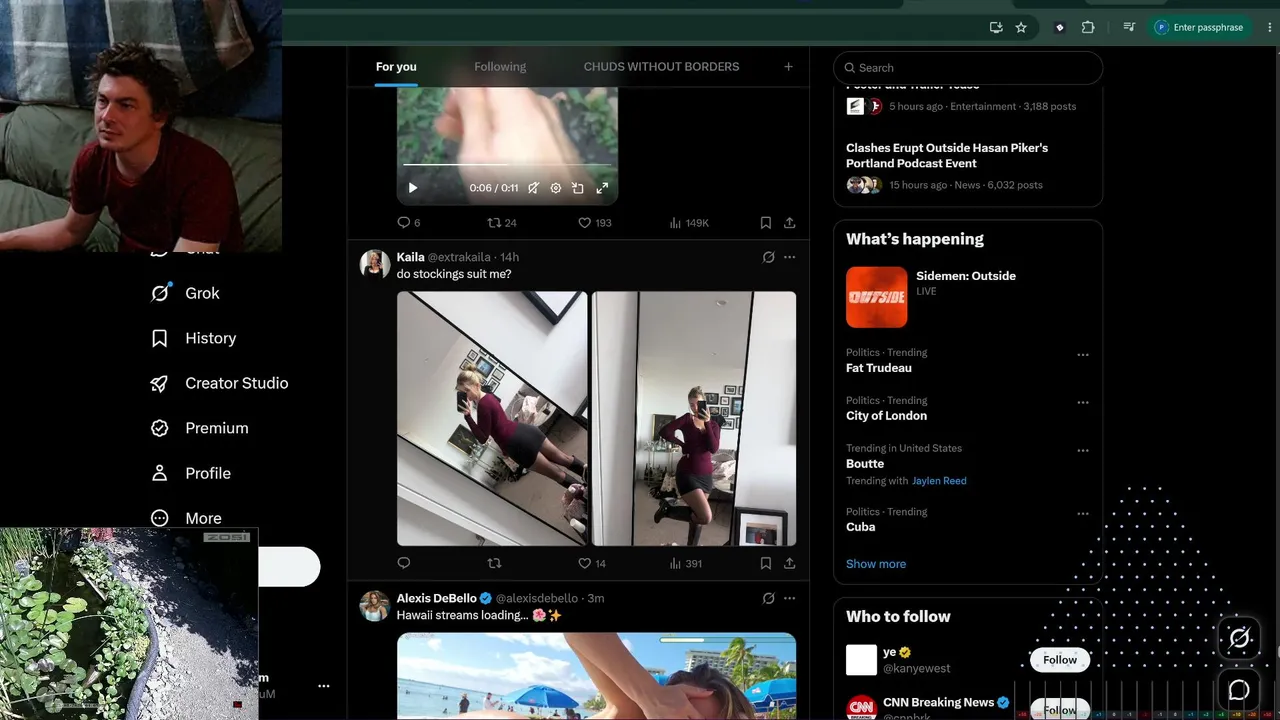Switch to the Following tab
This screenshot has height=720, width=1280.
point(500,67)
